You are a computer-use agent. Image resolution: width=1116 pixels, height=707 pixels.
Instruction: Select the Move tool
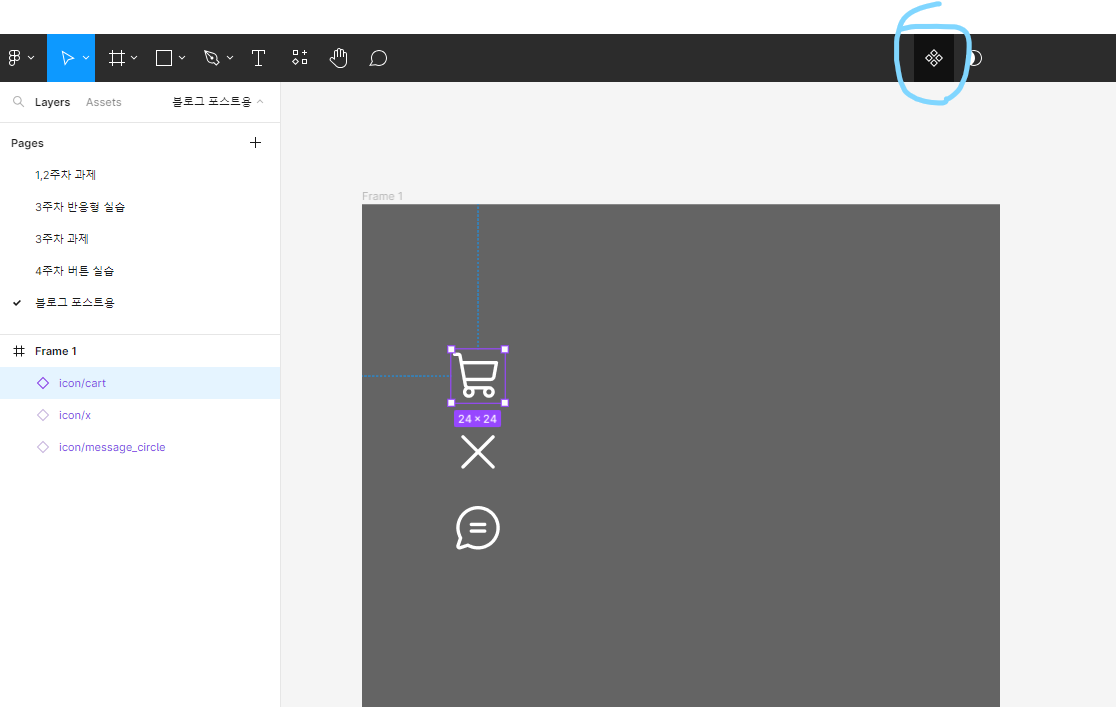tap(66, 58)
